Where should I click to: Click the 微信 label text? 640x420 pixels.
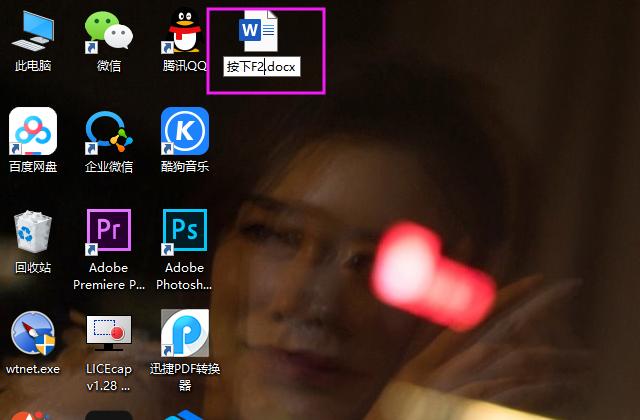pyautogui.click(x=109, y=65)
